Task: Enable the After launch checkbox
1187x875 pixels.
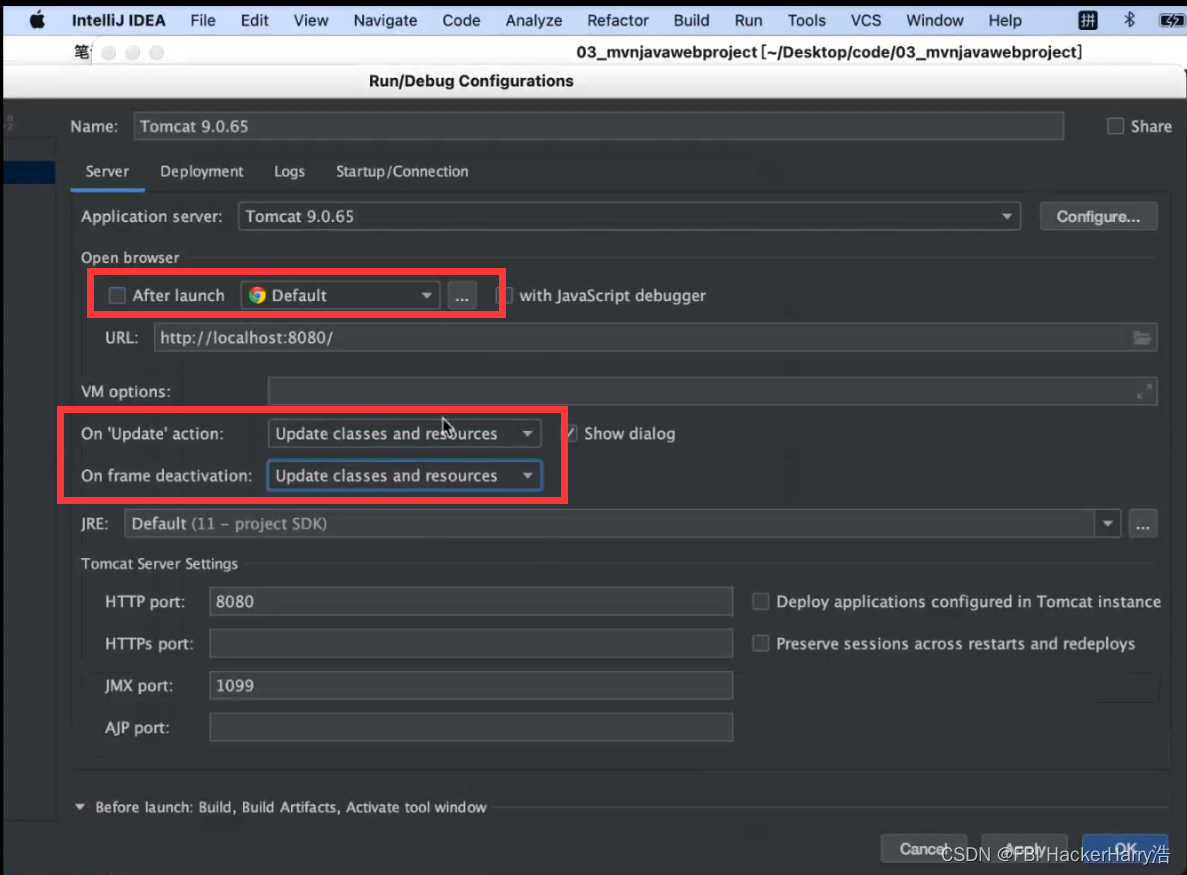Action: point(117,295)
